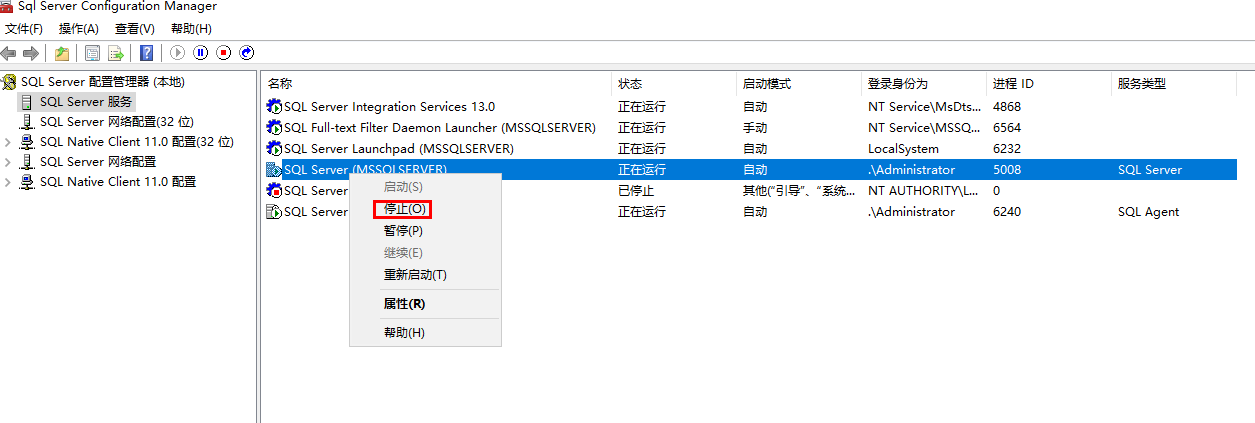Select SQL Server 服务 in the tree
1255x423 pixels.
click(86, 102)
